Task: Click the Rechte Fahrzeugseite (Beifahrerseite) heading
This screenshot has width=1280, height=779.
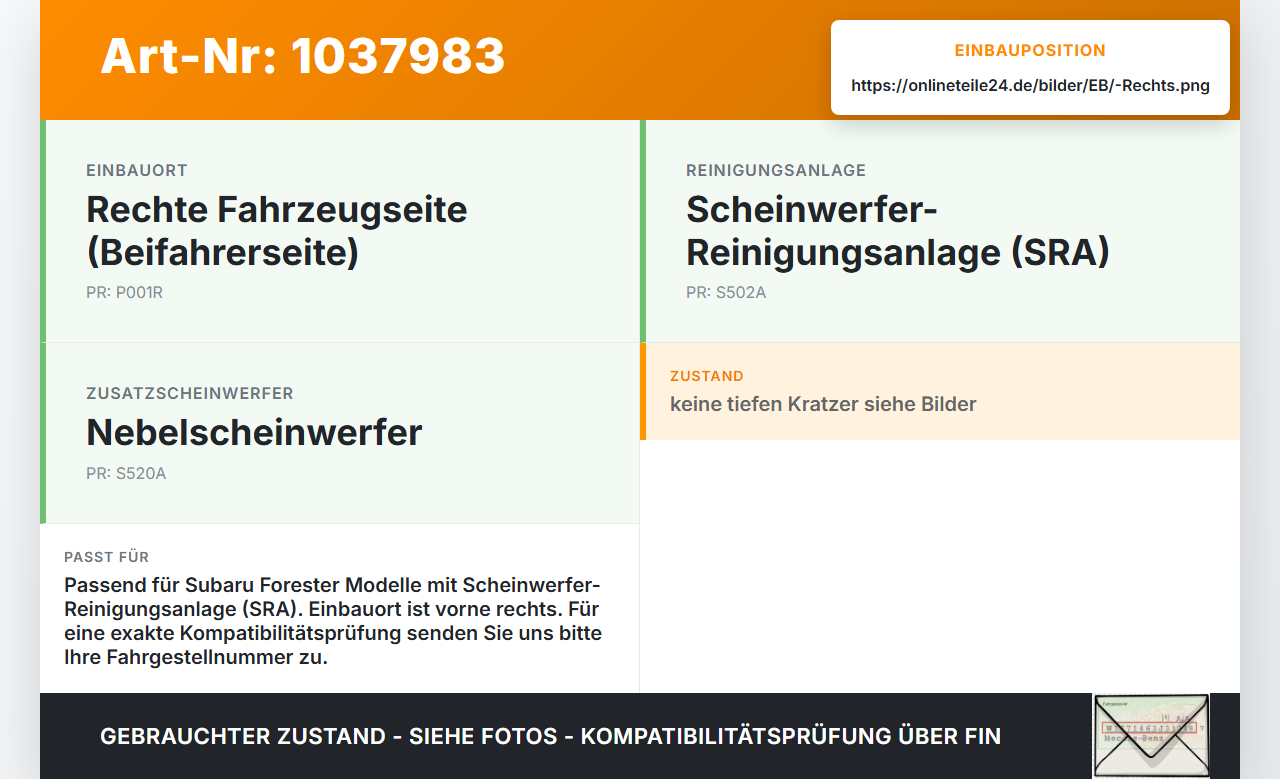Action: click(277, 231)
